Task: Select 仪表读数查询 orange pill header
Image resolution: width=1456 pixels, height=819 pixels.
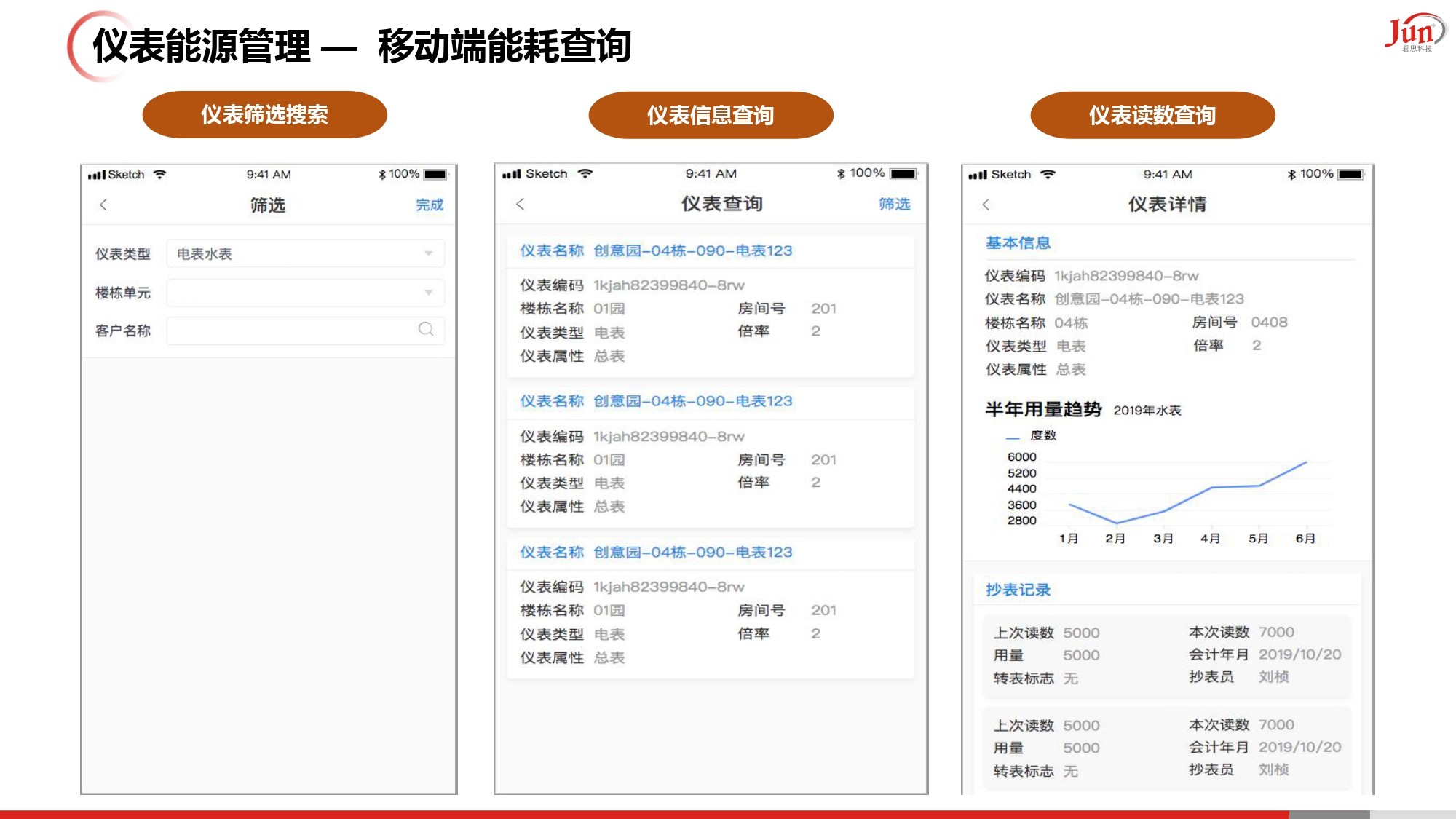Action: click(1152, 115)
